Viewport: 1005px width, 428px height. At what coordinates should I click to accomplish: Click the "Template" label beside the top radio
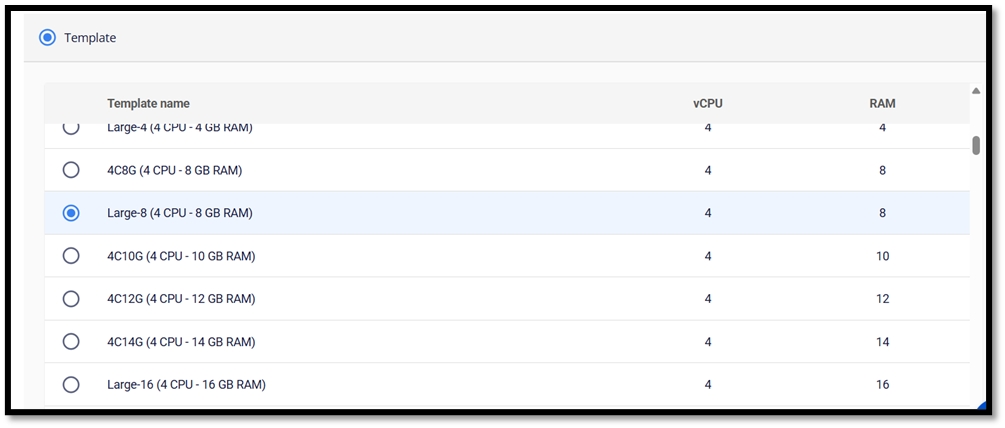tap(90, 38)
